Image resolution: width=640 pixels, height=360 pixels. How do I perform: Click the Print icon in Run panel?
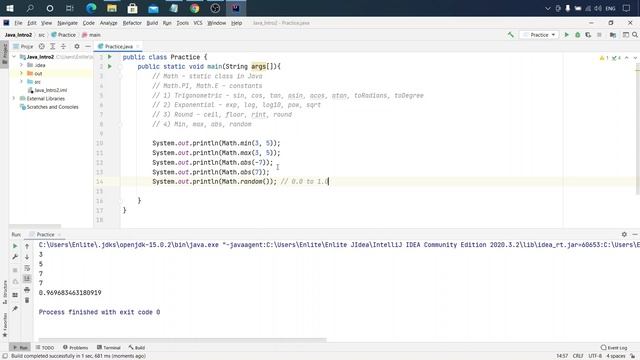(x=27, y=289)
